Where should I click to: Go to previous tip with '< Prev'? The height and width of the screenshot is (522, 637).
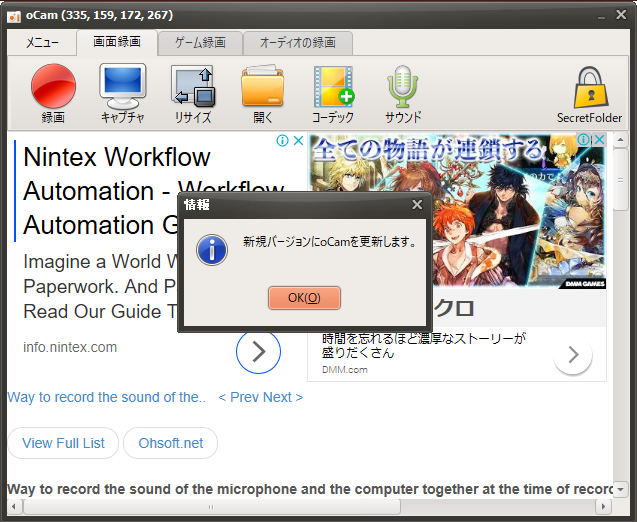[x=242, y=397]
